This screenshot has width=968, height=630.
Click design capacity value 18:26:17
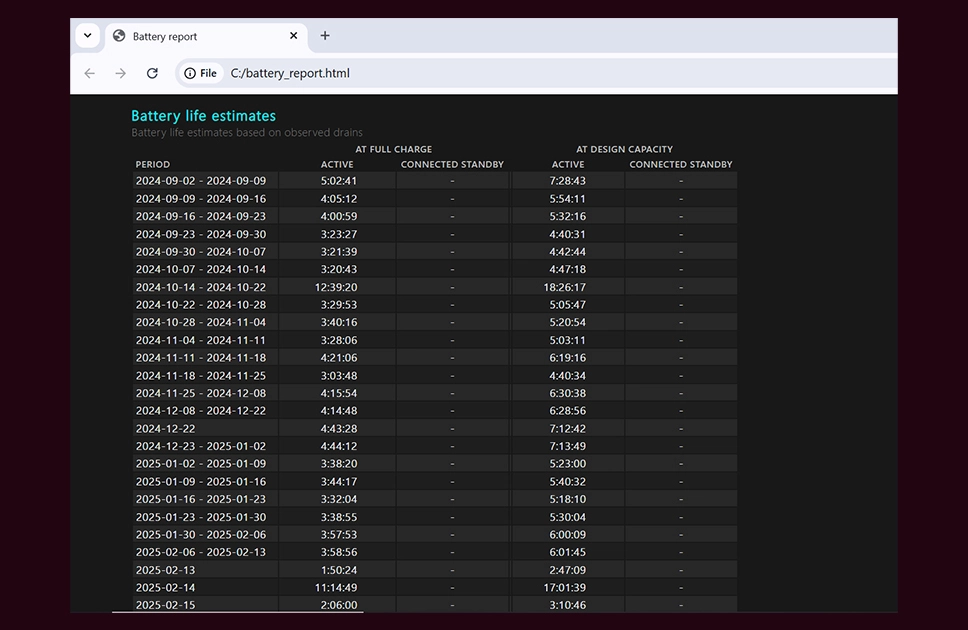tap(565, 287)
